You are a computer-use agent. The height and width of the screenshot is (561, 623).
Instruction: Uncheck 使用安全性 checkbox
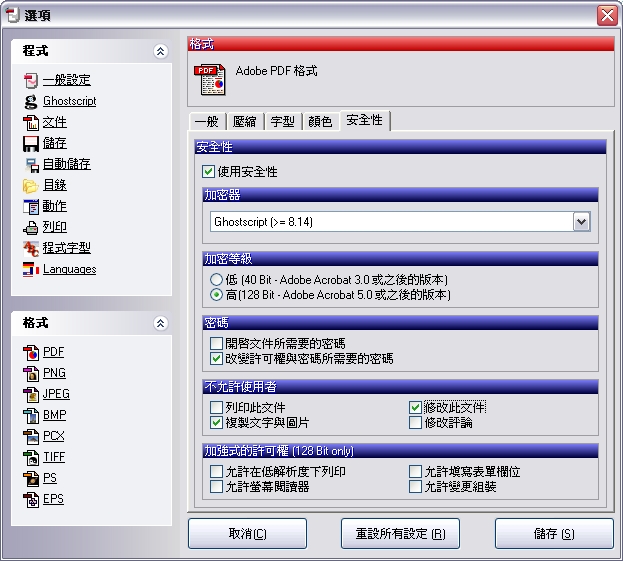[x=208, y=172]
